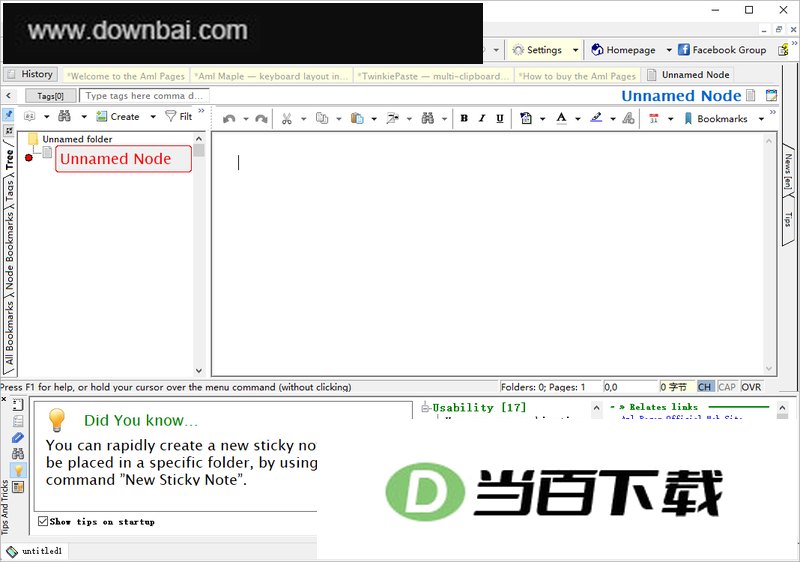Switch to the Welcome to the Aml Pages tab
This screenshot has width=800, height=562.
tap(126, 76)
